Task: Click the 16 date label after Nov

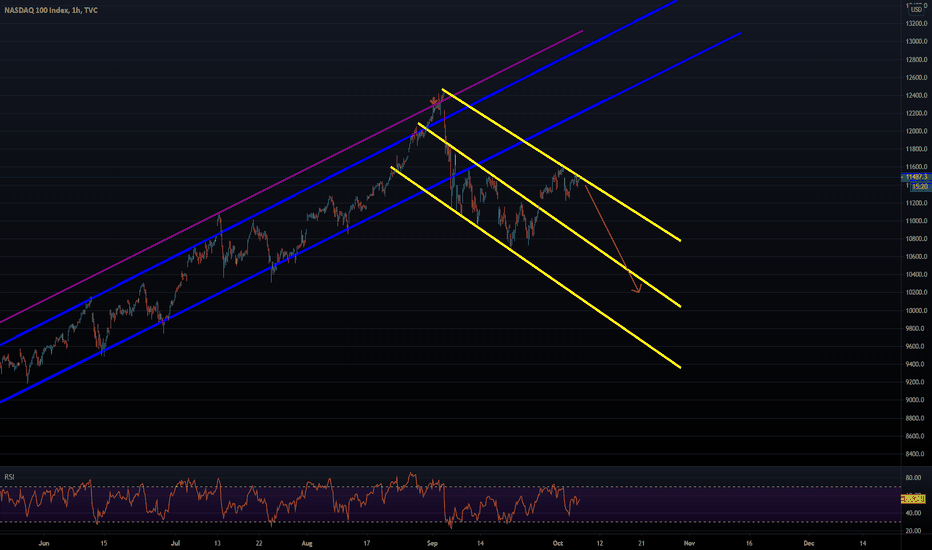Action: [749, 543]
